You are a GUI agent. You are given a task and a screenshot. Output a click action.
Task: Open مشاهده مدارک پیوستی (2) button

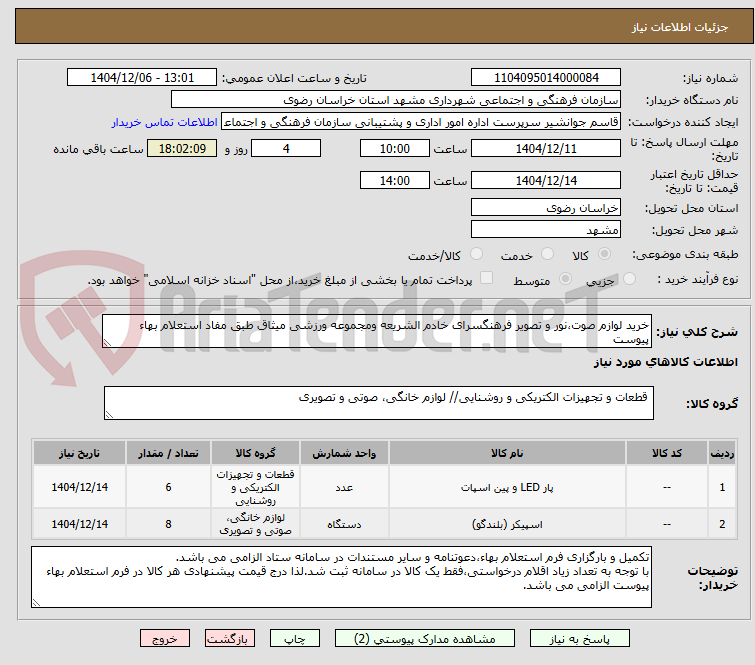[x=424, y=639]
